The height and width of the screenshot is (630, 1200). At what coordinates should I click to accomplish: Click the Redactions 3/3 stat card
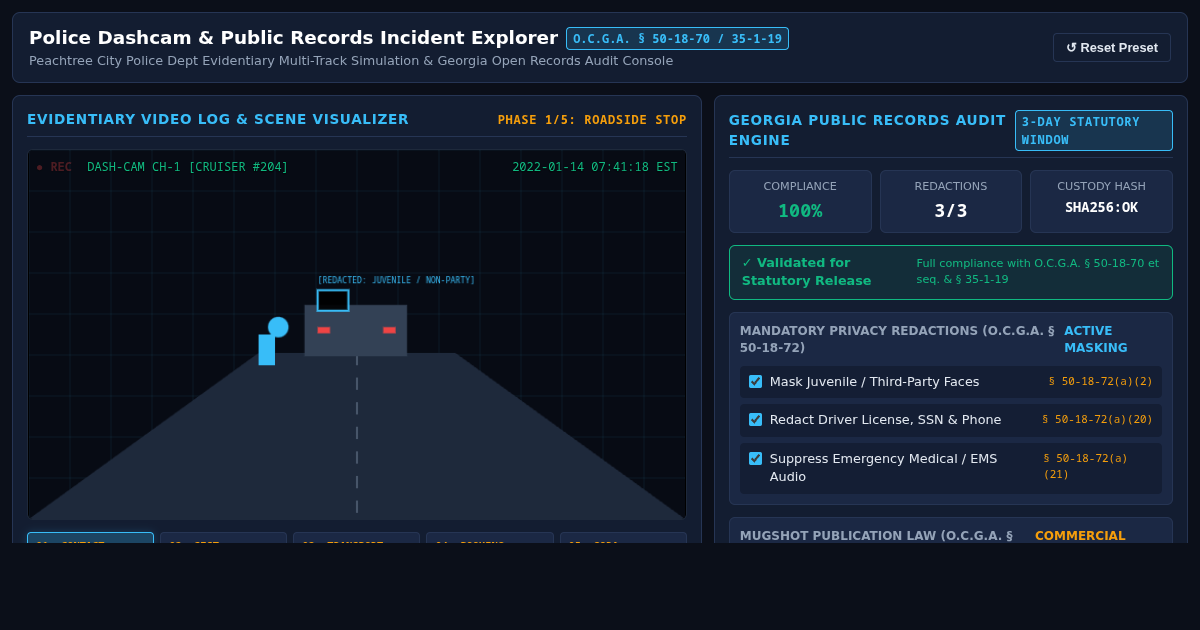(950, 201)
